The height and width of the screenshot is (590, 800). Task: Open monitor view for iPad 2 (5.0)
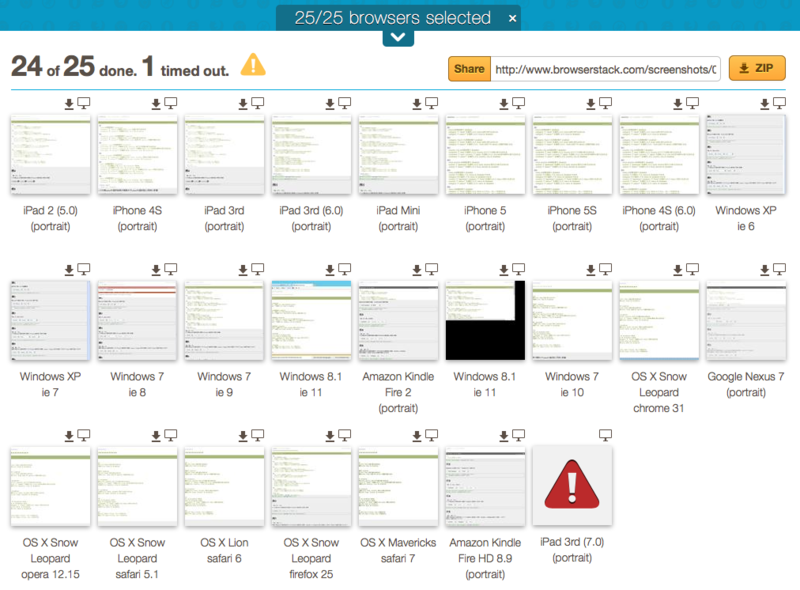point(84,103)
